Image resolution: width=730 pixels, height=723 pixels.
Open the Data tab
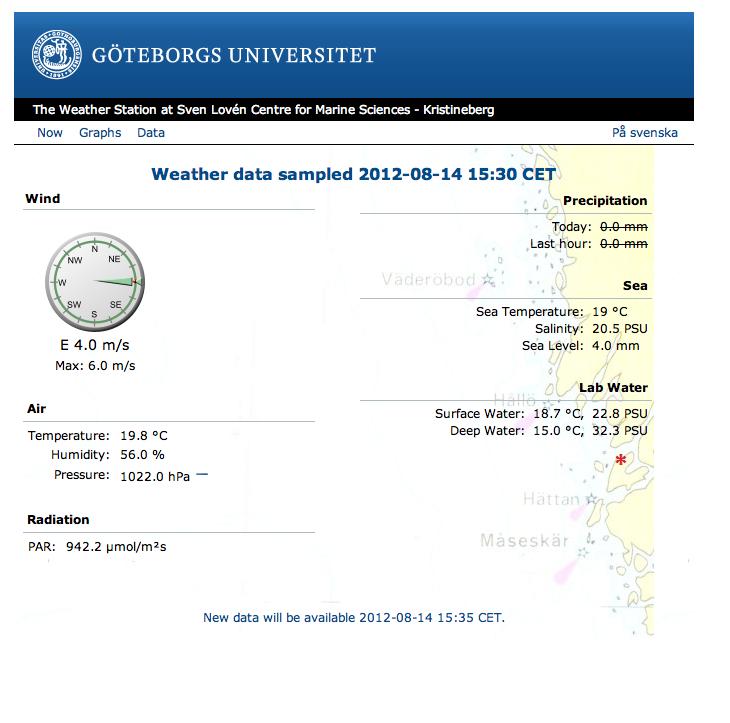(x=151, y=133)
